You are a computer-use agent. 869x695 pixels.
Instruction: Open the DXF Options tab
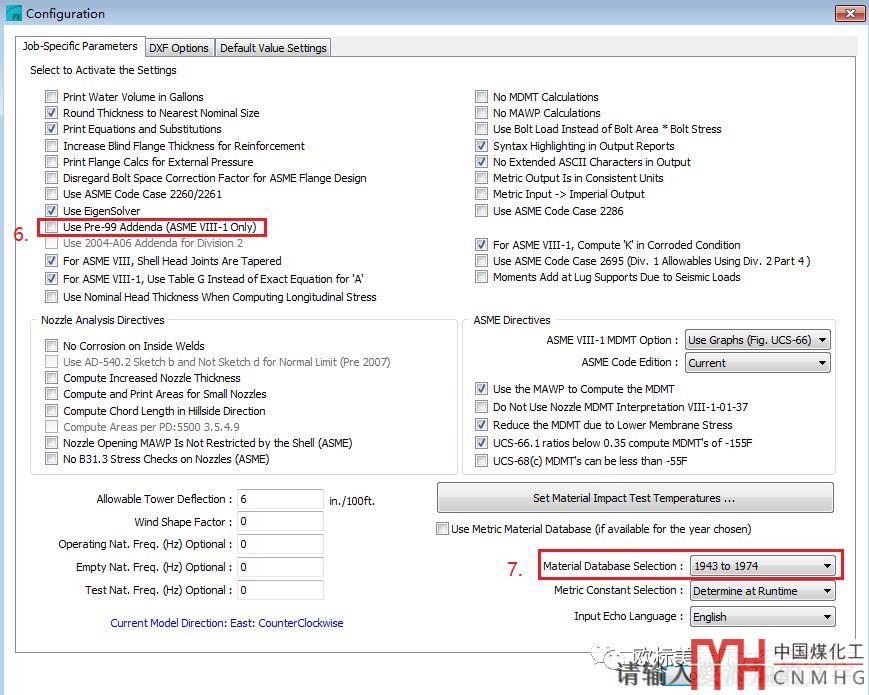pos(178,48)
